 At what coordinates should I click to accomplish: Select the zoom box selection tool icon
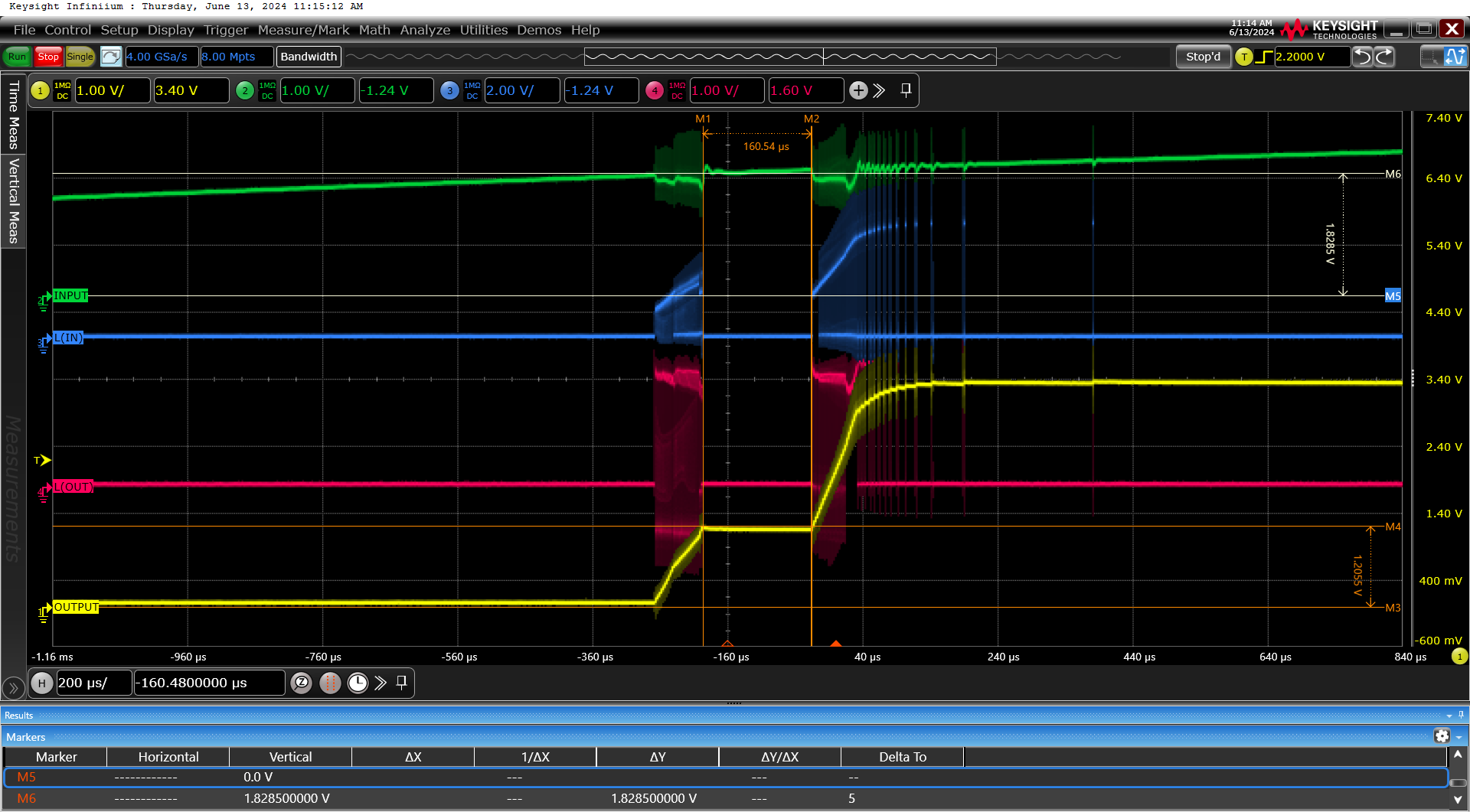pos(1430,57)
